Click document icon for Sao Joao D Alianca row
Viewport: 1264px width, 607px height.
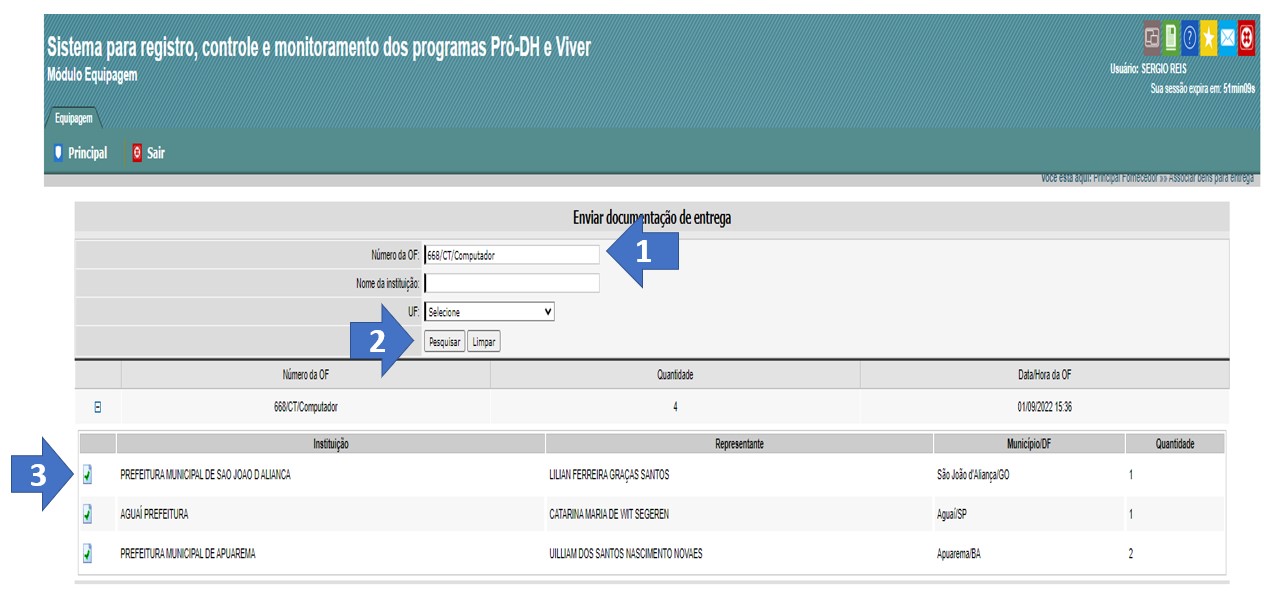(87, 475)
